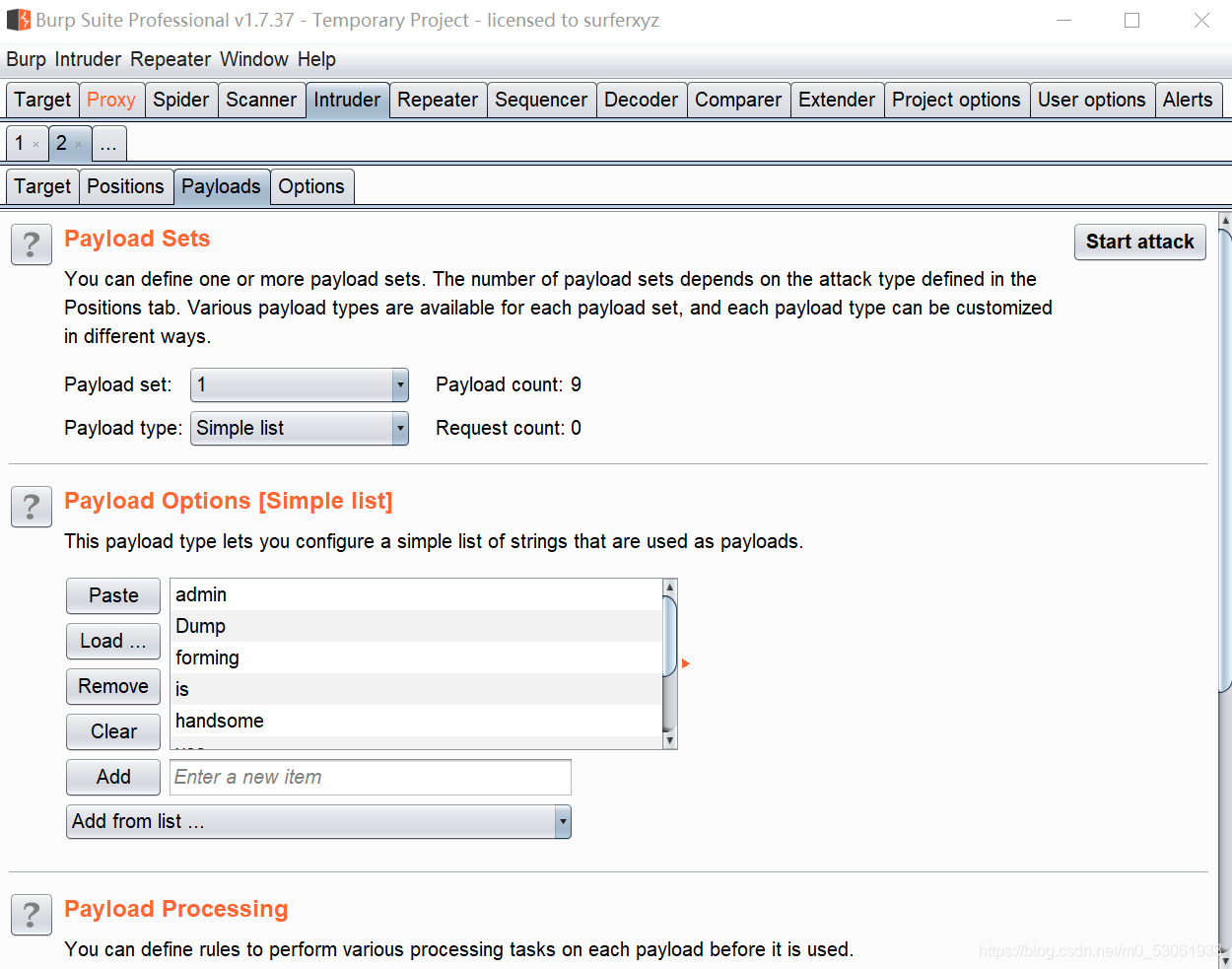Select the 'forming' payload entry
Image resolution: width=1232 pixels, height=969 pixels.
coord(417,658)
